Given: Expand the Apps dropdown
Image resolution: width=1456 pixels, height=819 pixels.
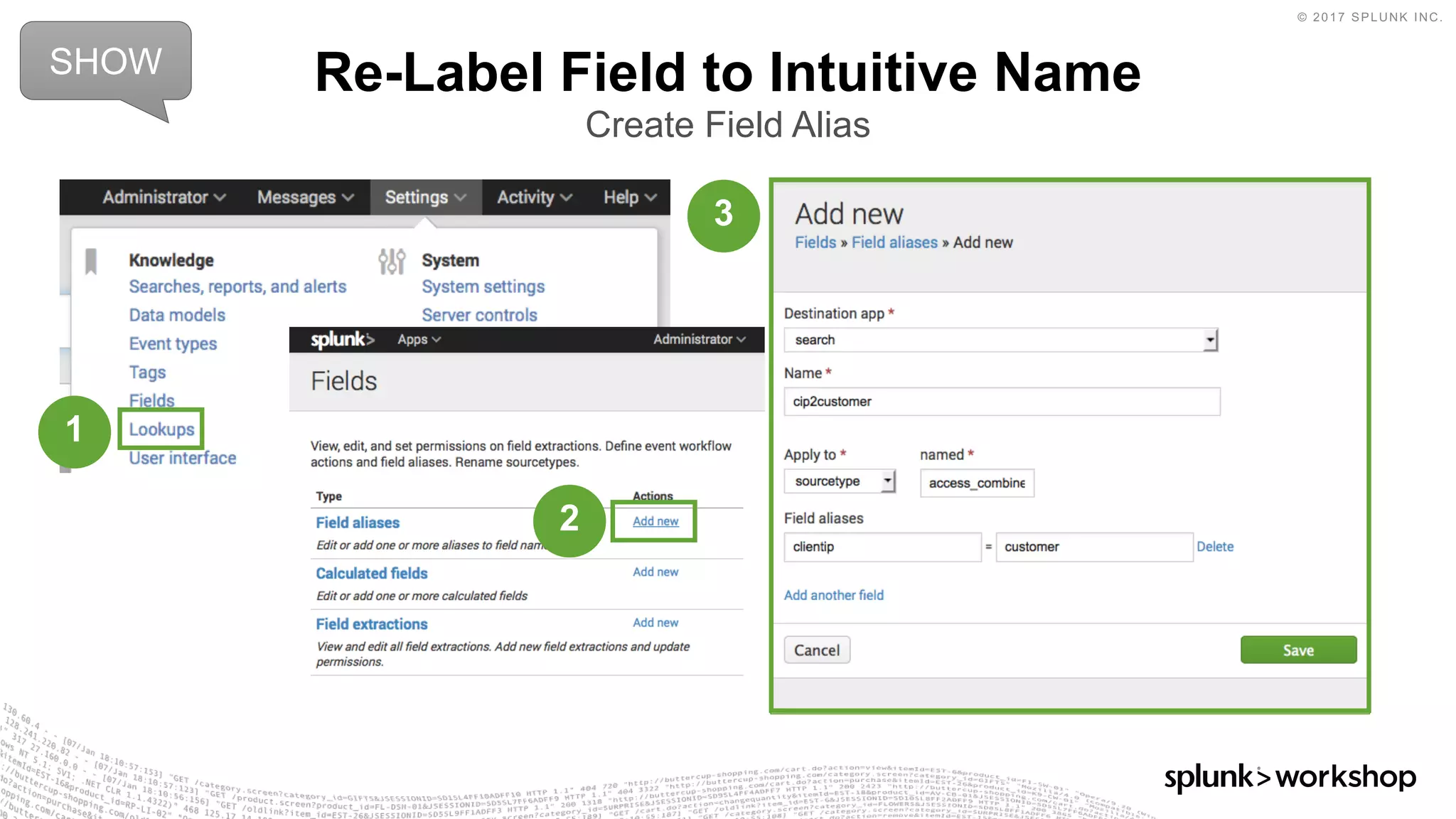Looking at the screenshot, I should (x=419, y=340).
